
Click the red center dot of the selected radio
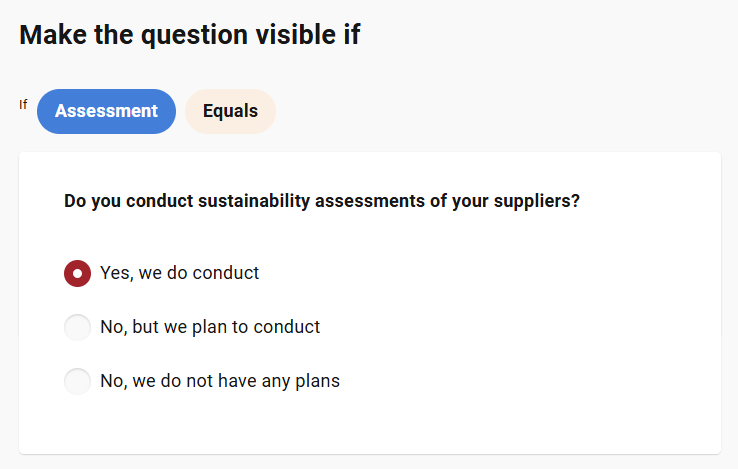[x=78, y=273]
